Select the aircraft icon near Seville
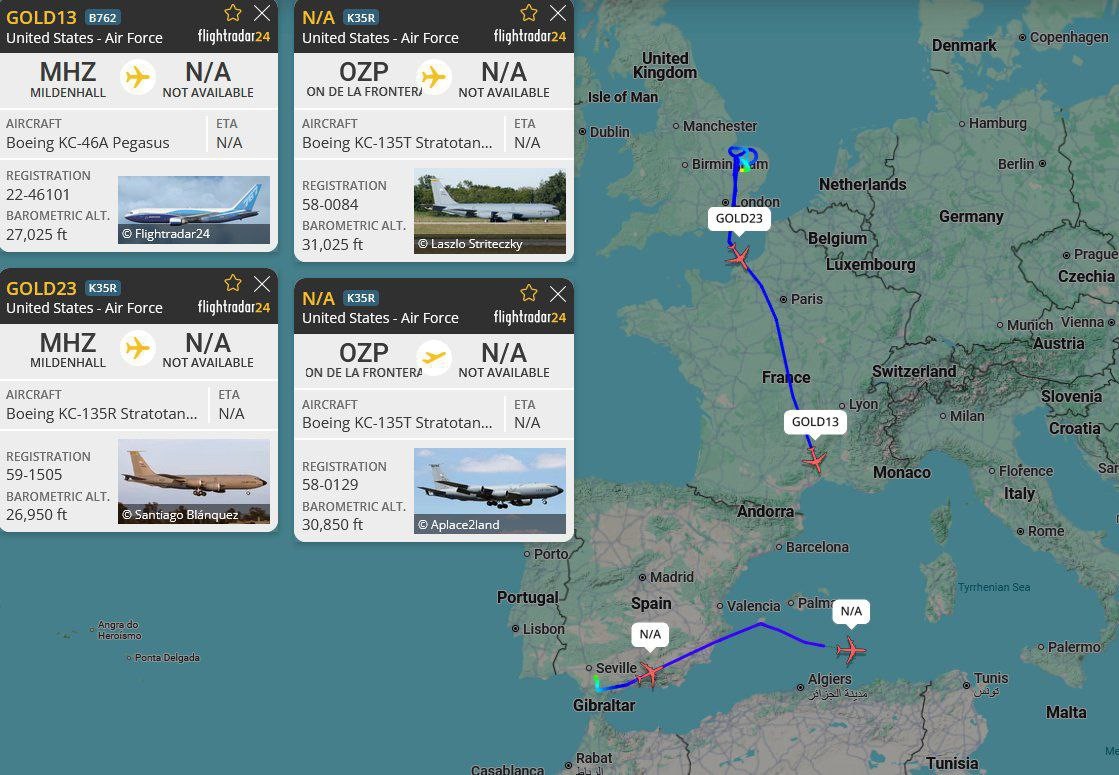Image resolution: width=1119 pixels, height=775 pixels. pos(650,673)
